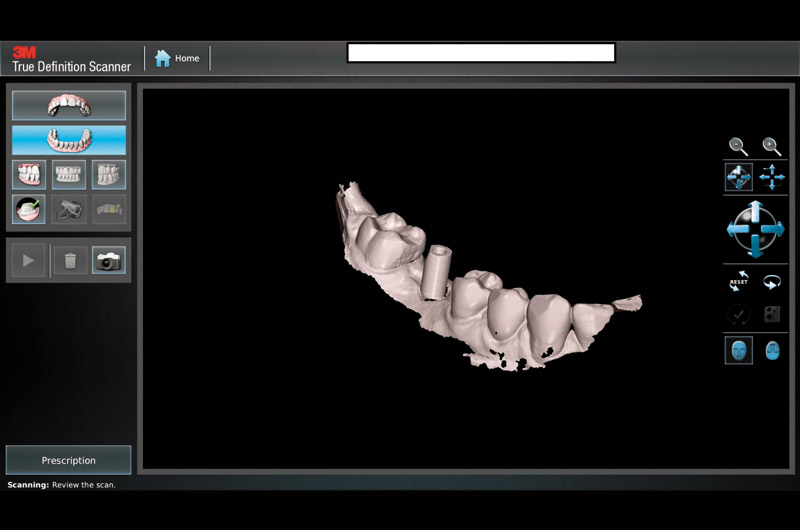Click the blank white field in header

click(481, 53)
